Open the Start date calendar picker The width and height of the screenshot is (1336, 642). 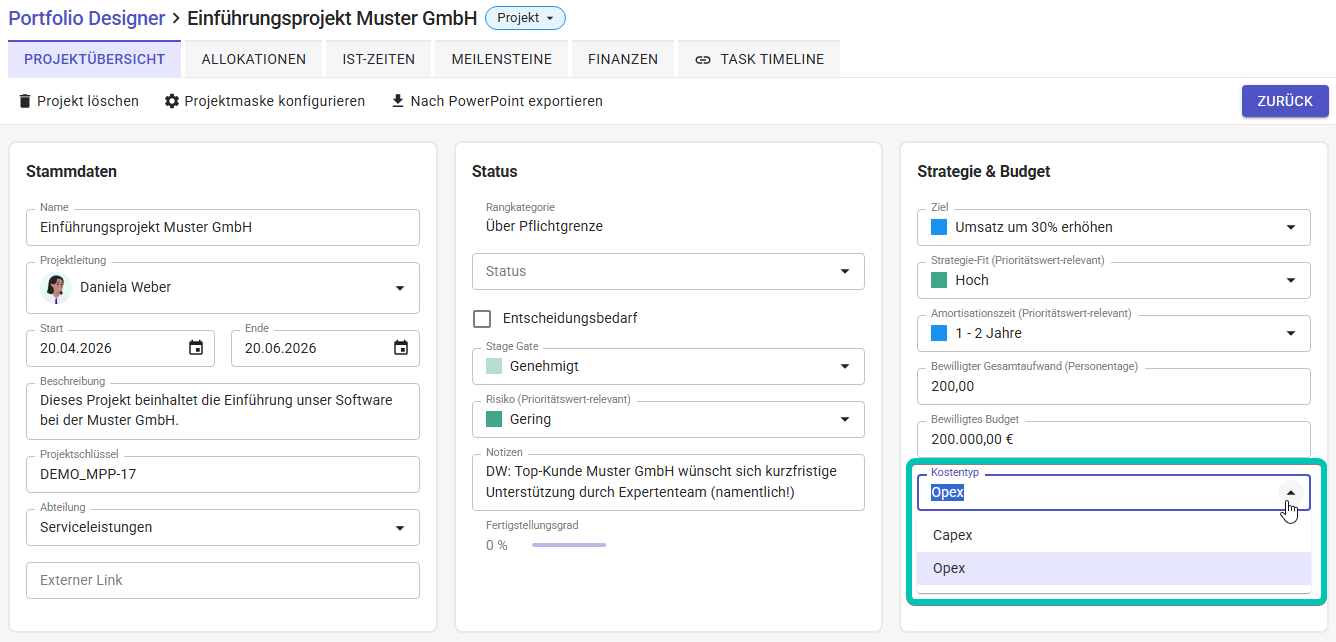point(196,348)
